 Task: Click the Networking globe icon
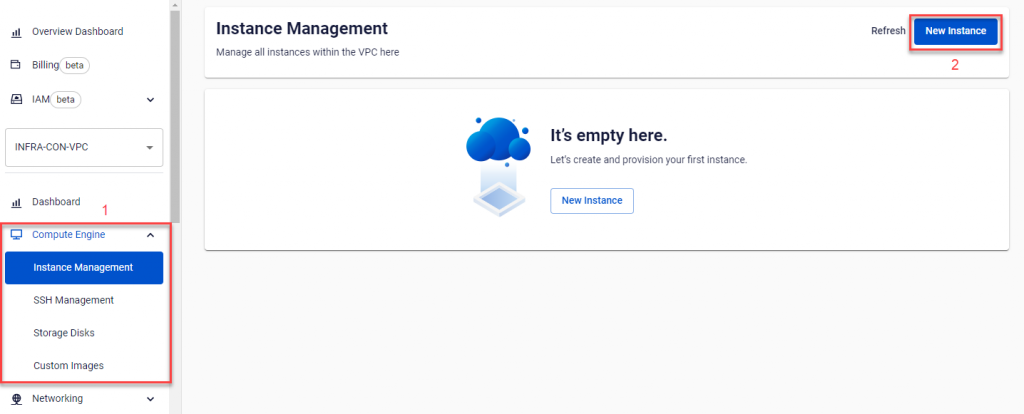[16, 399]
